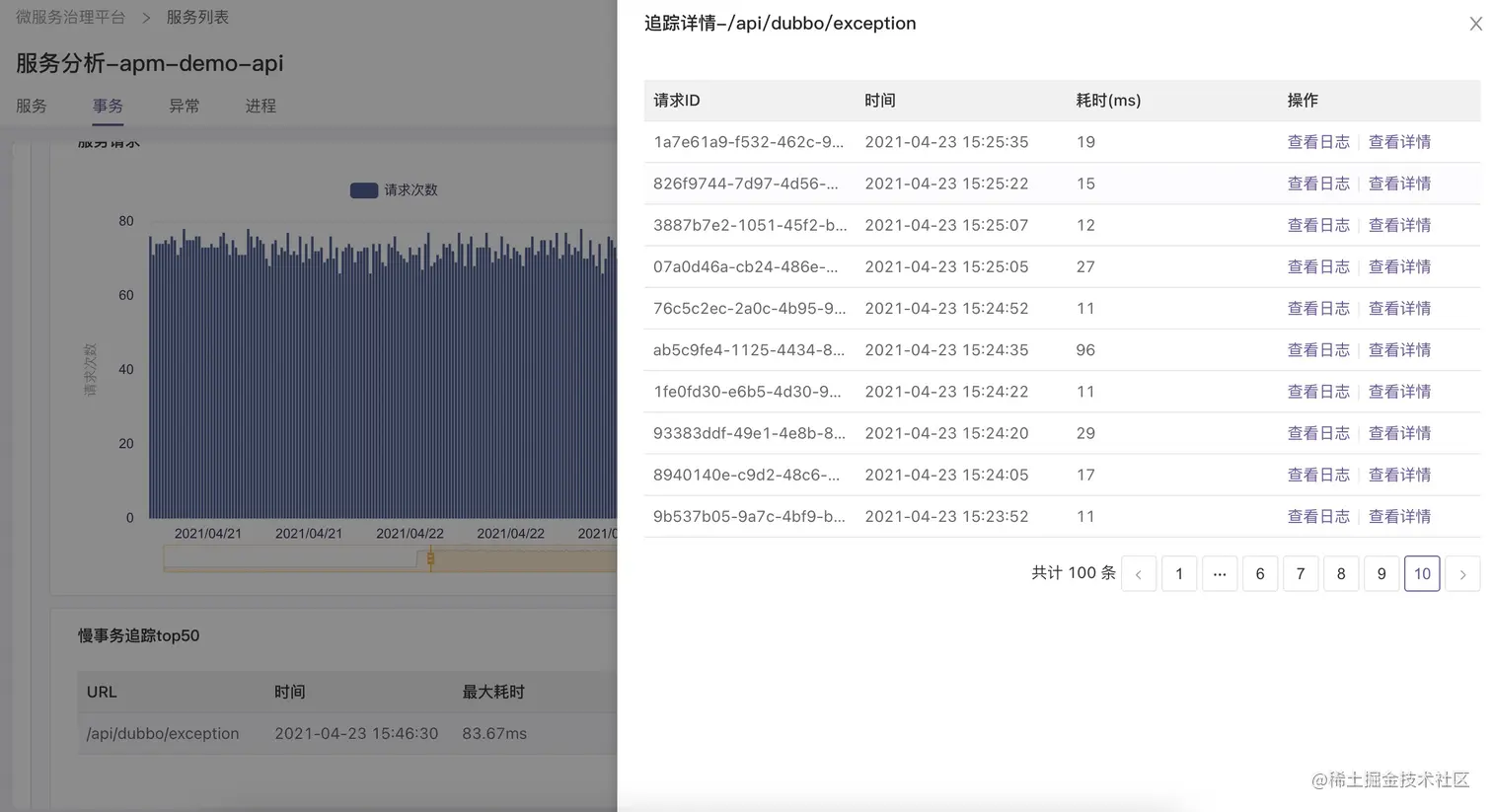Viewport: 1492px width, 812px height.
Task: Click 查看详情 for request 1fe0fd30-e6b5
Action: click(x=1399, y=392)
